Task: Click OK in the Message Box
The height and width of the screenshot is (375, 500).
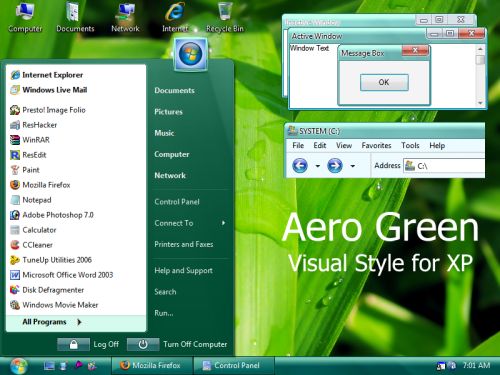Action: [384, 82]
